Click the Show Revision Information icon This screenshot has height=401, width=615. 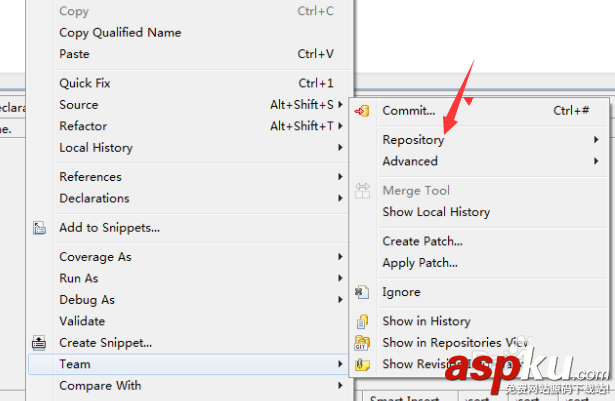[x=362, y=365]
